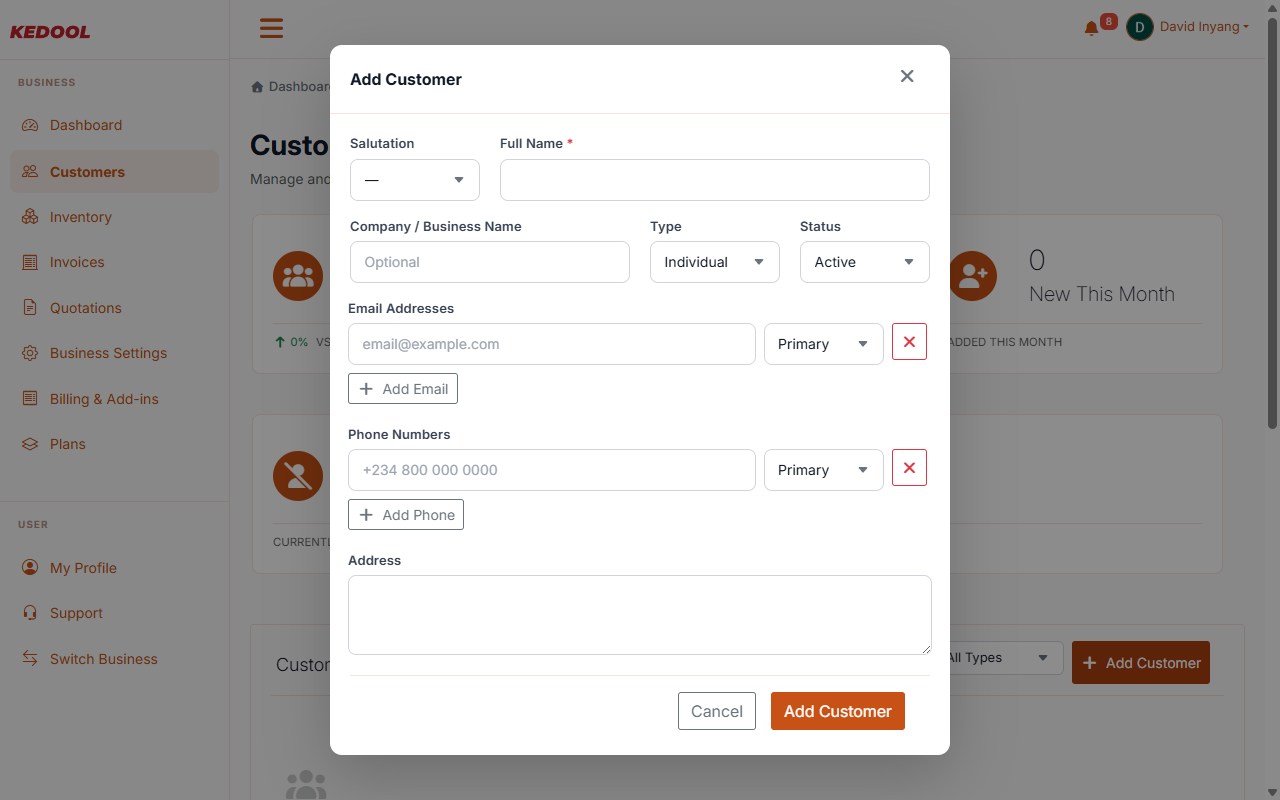Click the hamburger menu icon

pos(271,28)
